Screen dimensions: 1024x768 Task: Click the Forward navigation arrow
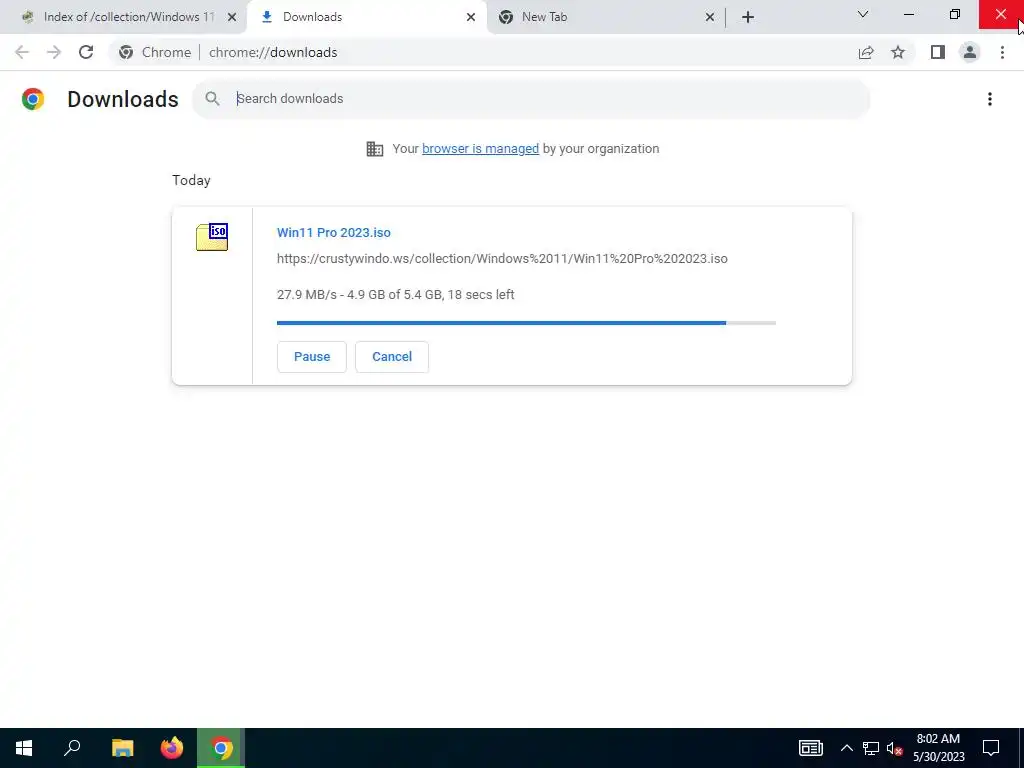(54, 52)
